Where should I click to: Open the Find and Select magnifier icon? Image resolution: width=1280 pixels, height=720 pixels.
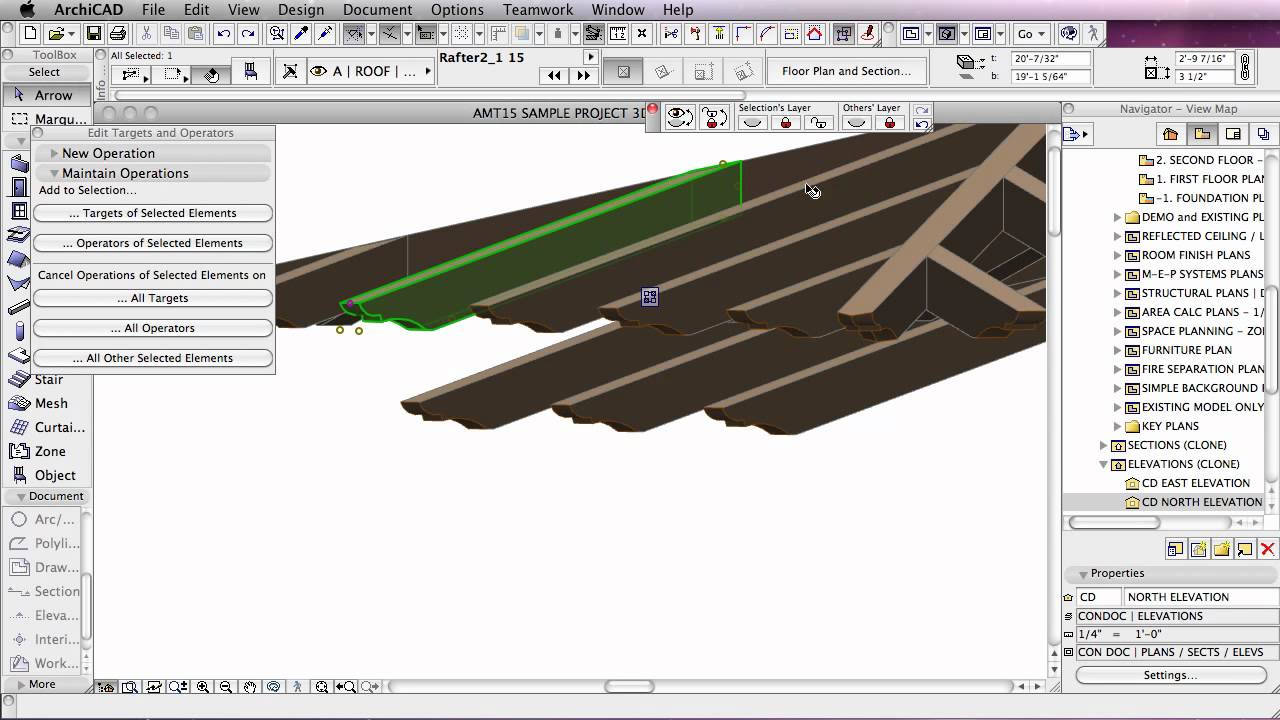[x=277, y=33]
